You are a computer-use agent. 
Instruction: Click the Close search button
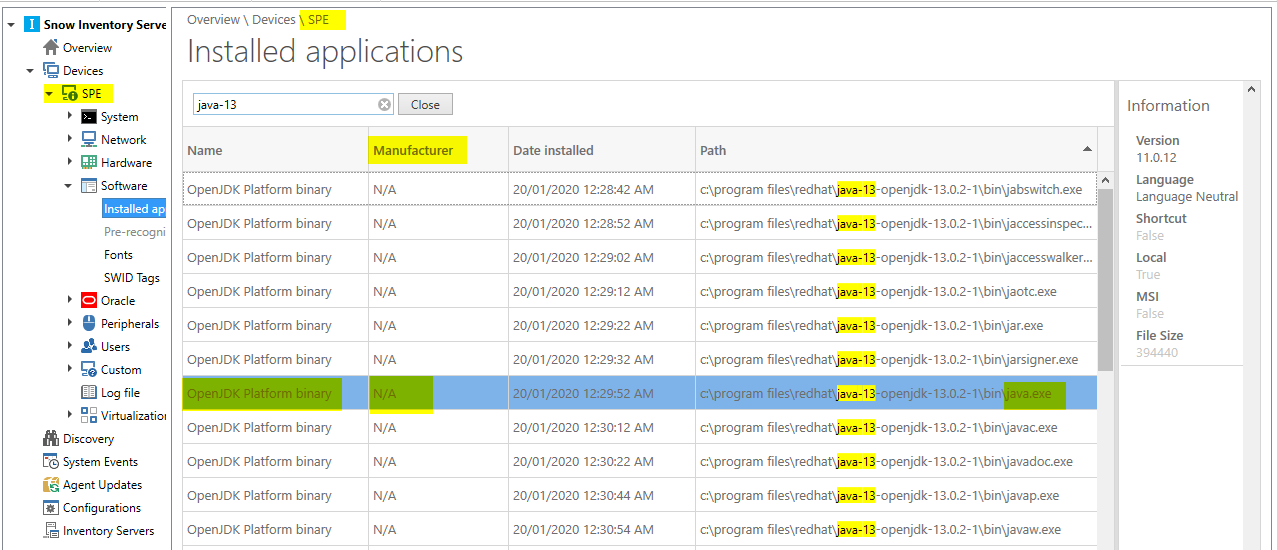tap(425, 104)
